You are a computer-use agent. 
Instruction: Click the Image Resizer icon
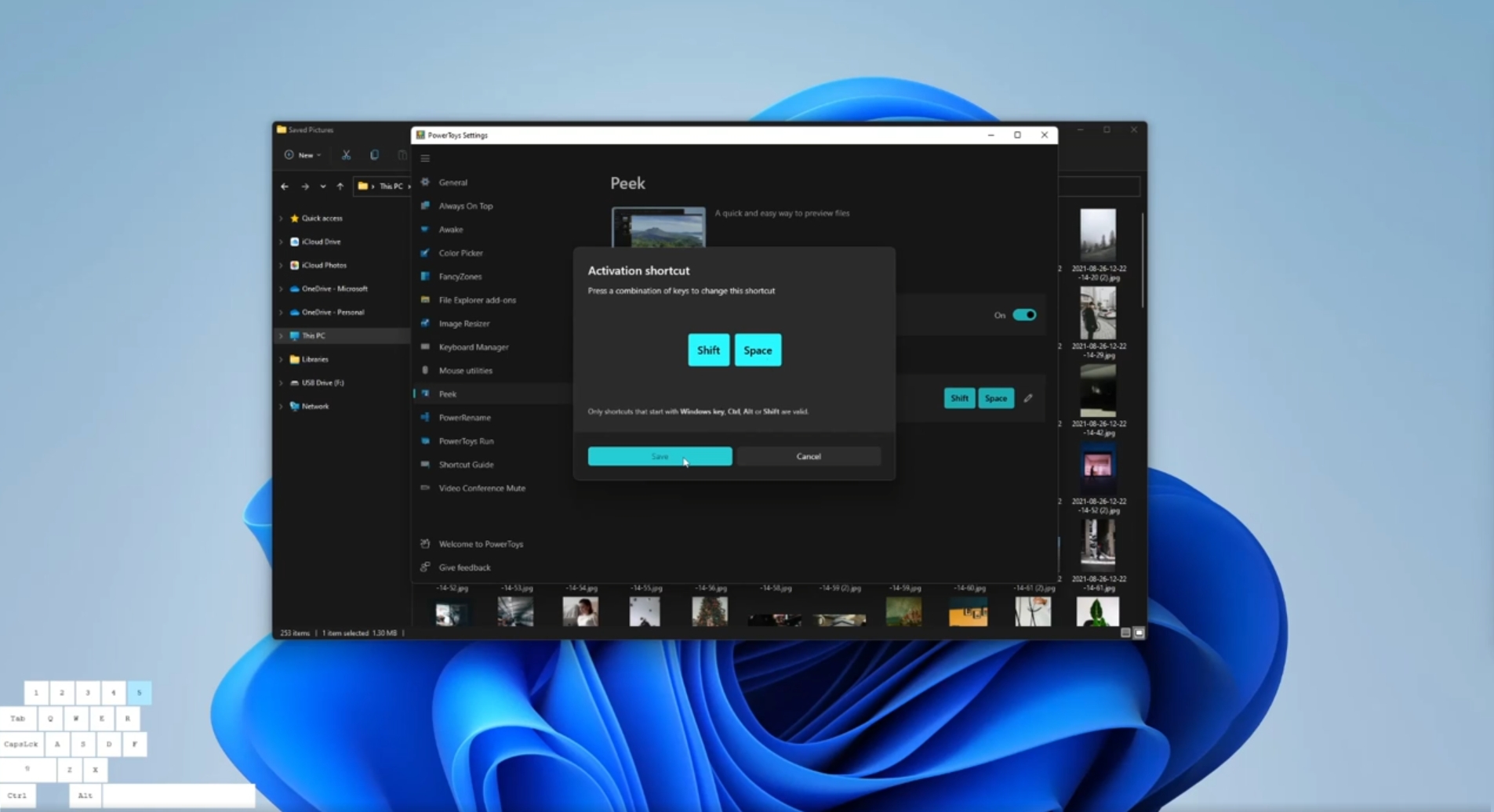point(425,323)
